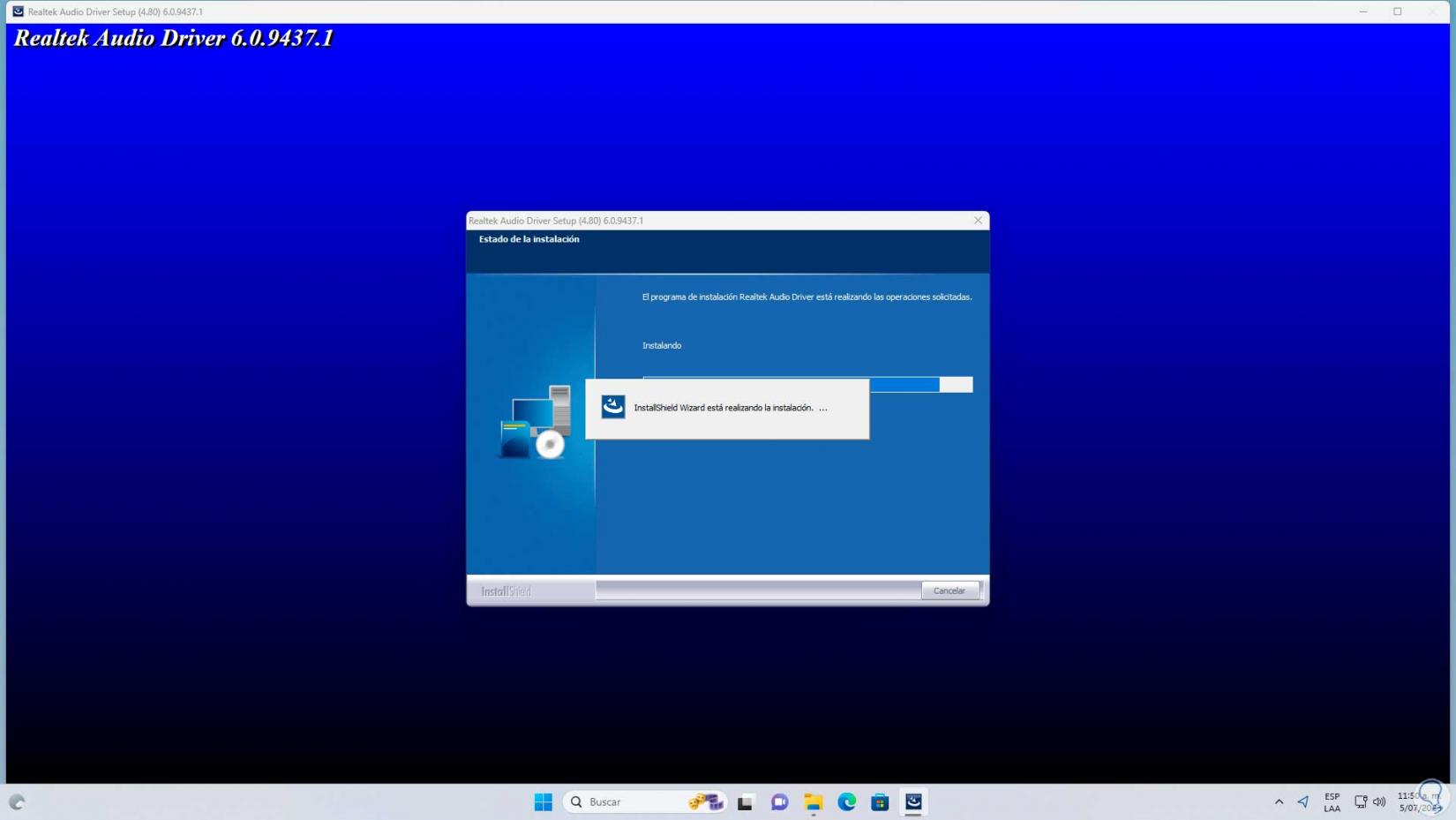Close the Realtek setup dialog
The height and width of the screenshot is (820, 1456).
978,221
